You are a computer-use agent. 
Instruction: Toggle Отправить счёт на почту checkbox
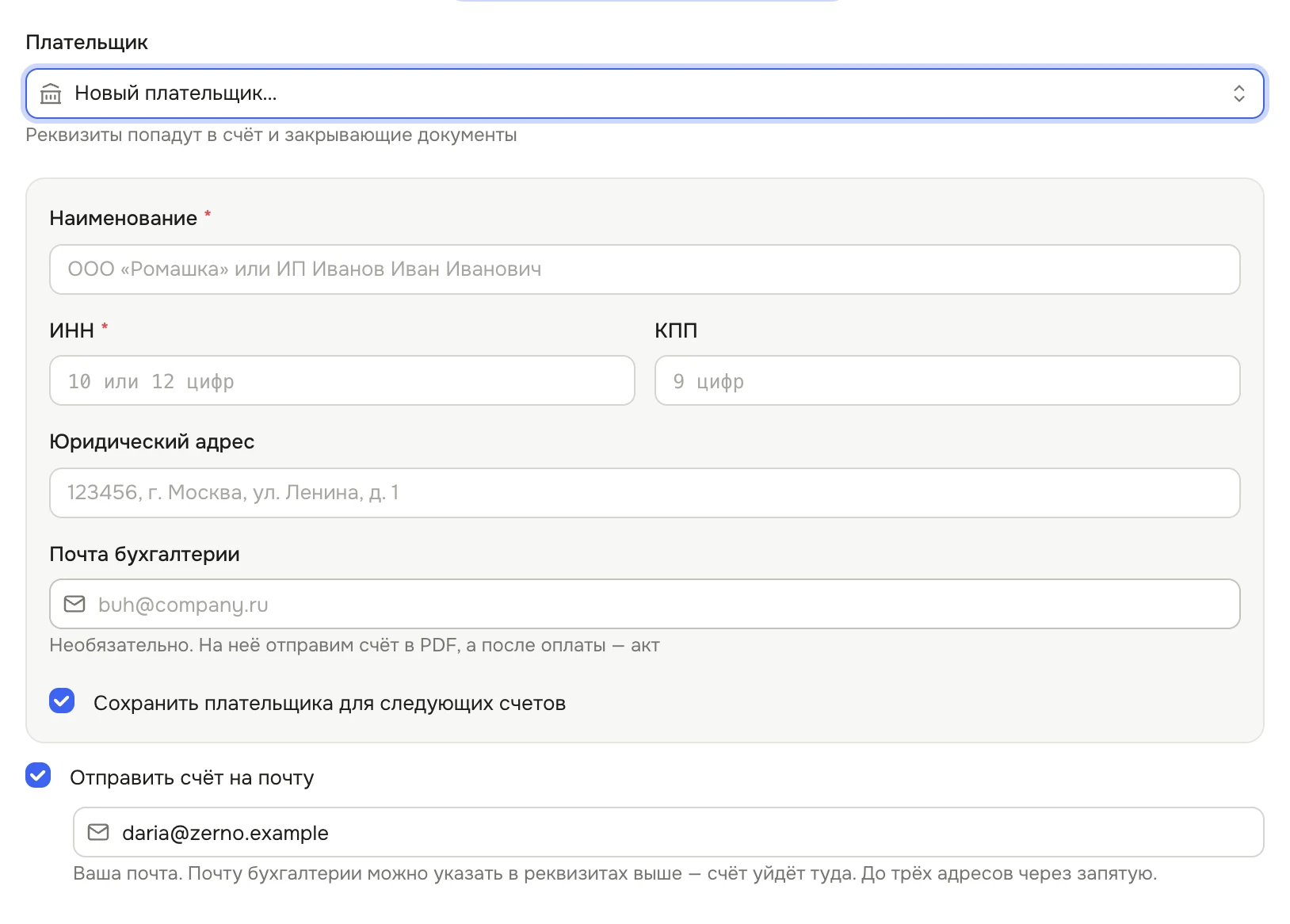(38, 775)
